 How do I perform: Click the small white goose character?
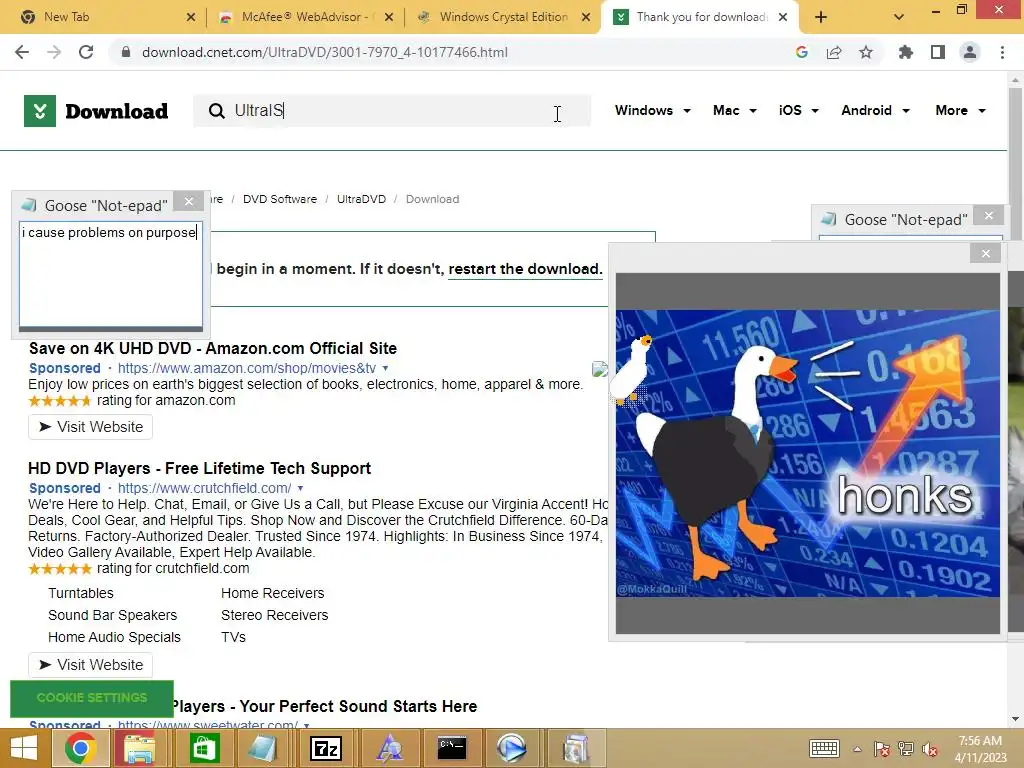[631, 370]
